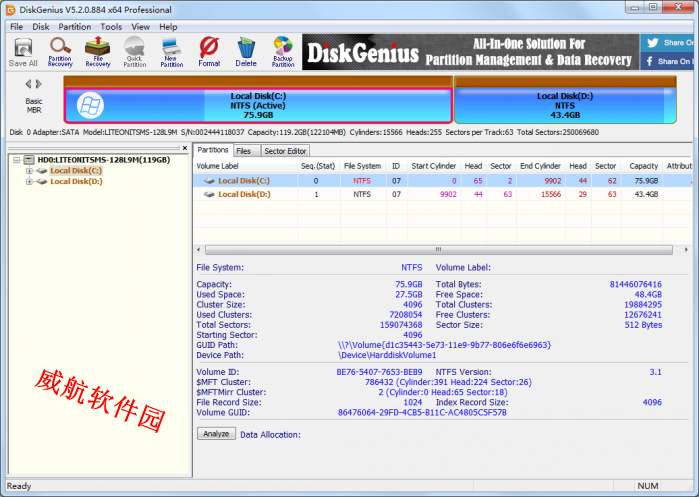The image size is (699, 497).
Task: Open the Tools menu
Action: pyautogui.click(x=111, y=27)
